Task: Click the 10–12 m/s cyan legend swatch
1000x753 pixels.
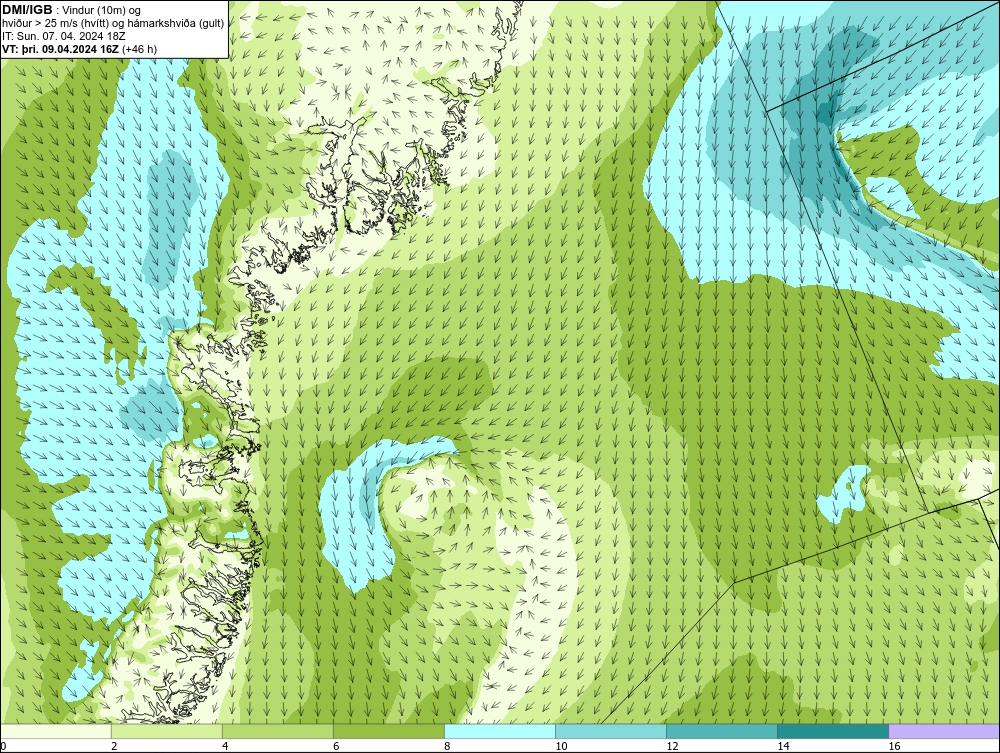Action: pos(611,731)
